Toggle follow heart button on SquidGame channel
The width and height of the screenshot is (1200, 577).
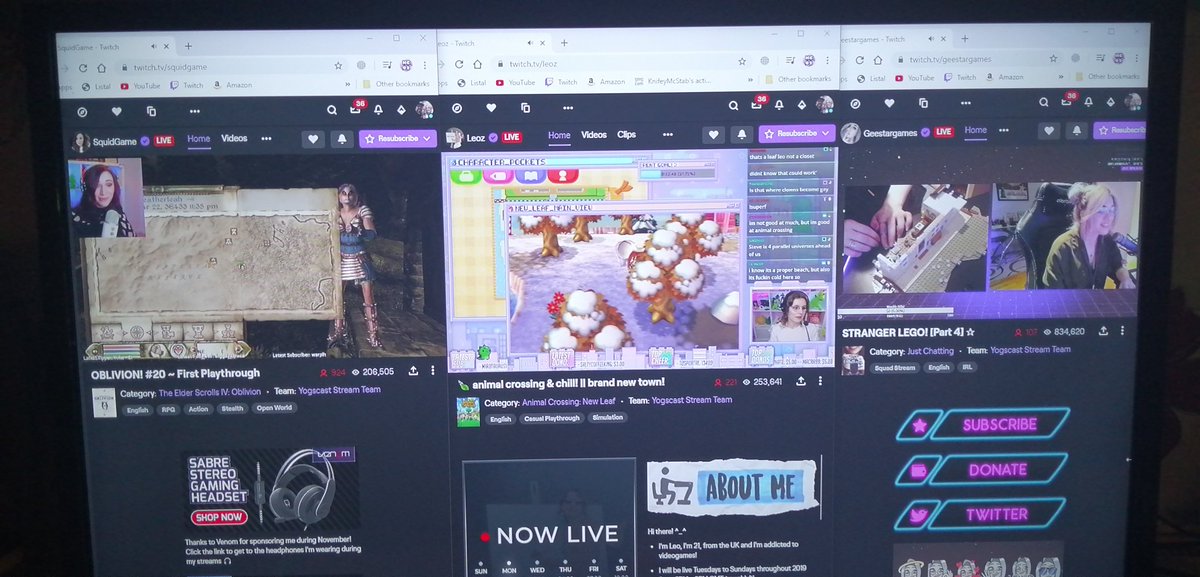312,139
